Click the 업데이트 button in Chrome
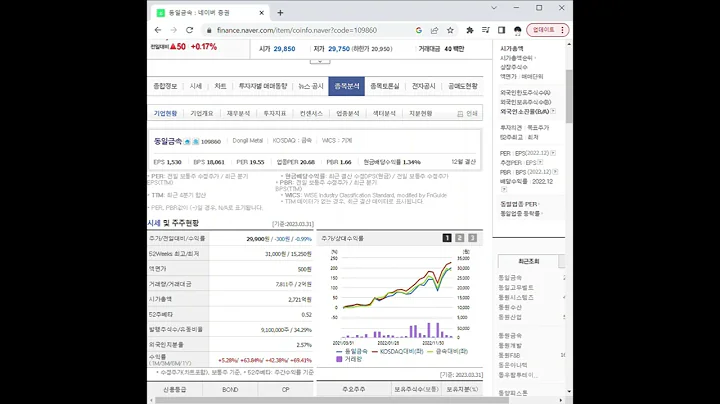This screenshot has width=720, height=404. point(548,30)
